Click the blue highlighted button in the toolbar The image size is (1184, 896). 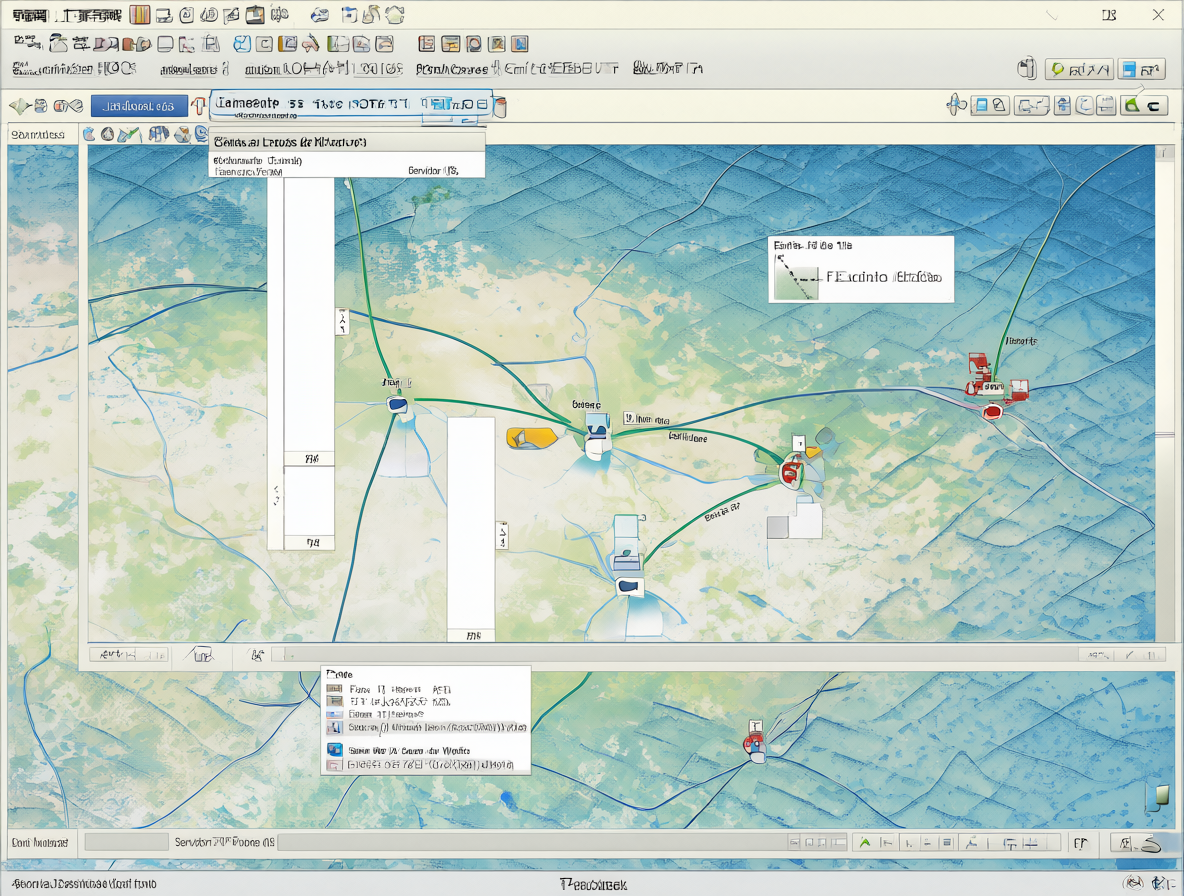139,106
